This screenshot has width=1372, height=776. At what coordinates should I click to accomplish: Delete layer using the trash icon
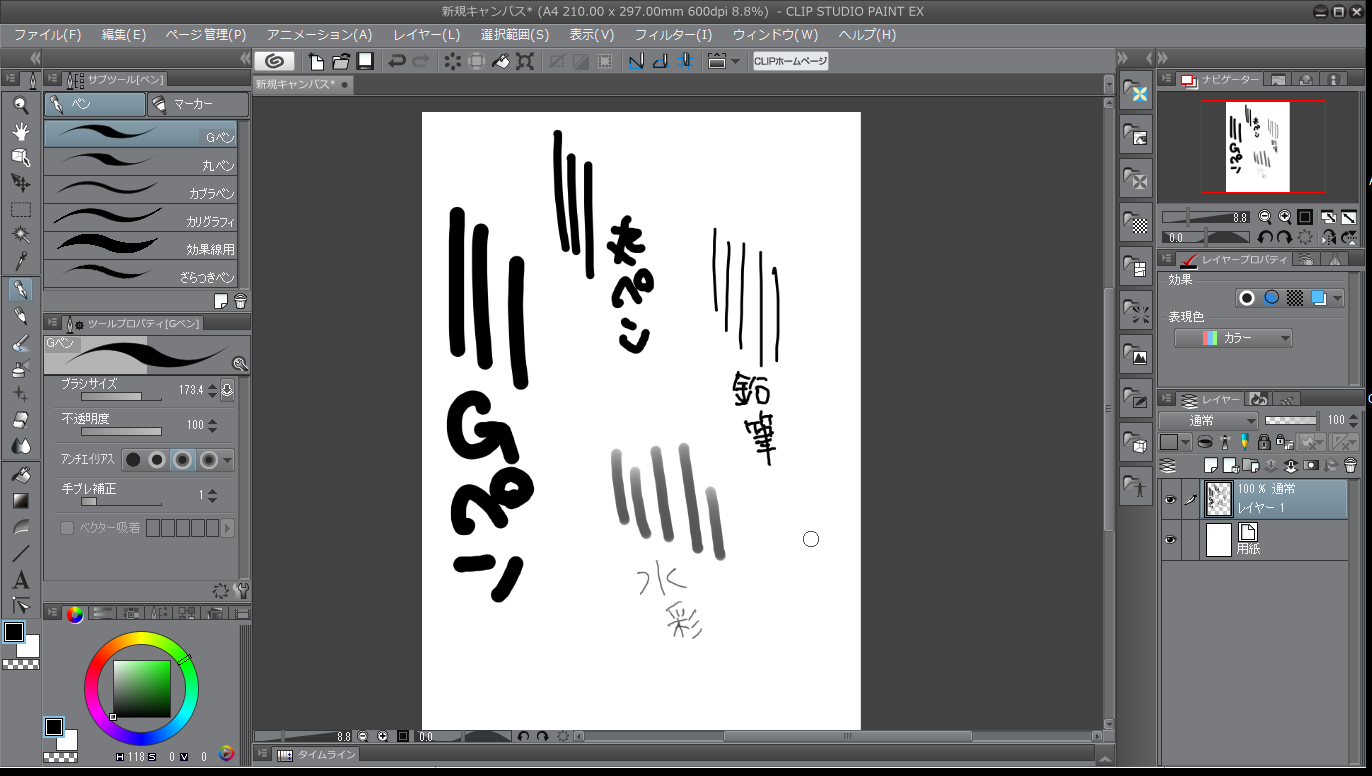[x=1349, y=465]
